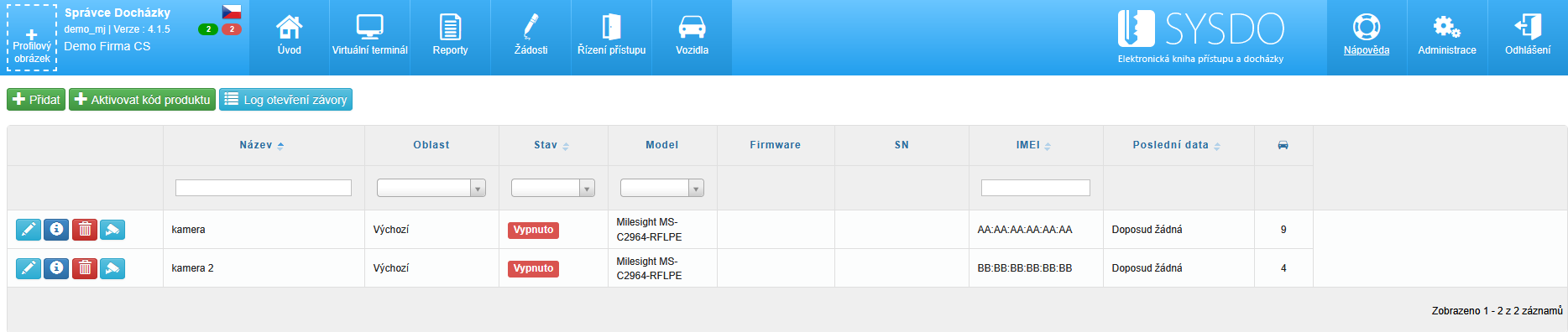Expand the Model filter dropdown
The height and width of the screenshot is (332, 1568).
pyautogui.click(x=662, y=188)
